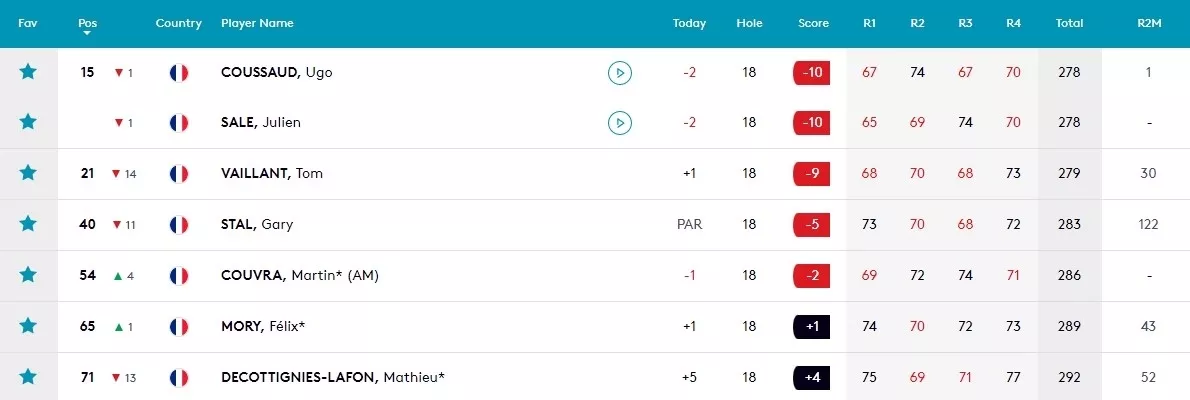Click star icon for Decottignies-Lafon, Mathieu
The width and height of the screenshot is (1190, 400).
(x=28, y=376)
